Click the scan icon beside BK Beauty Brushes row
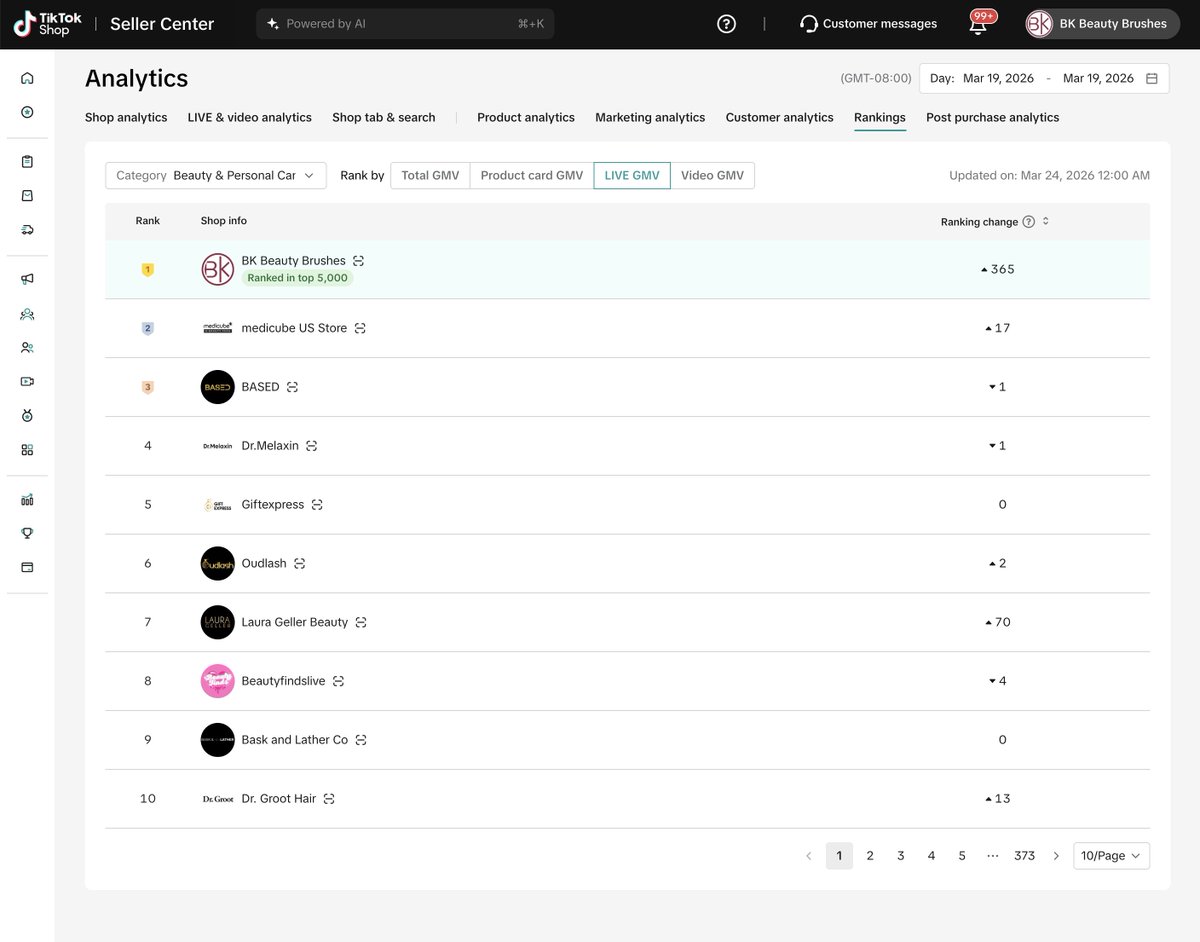 pos(358,261)
